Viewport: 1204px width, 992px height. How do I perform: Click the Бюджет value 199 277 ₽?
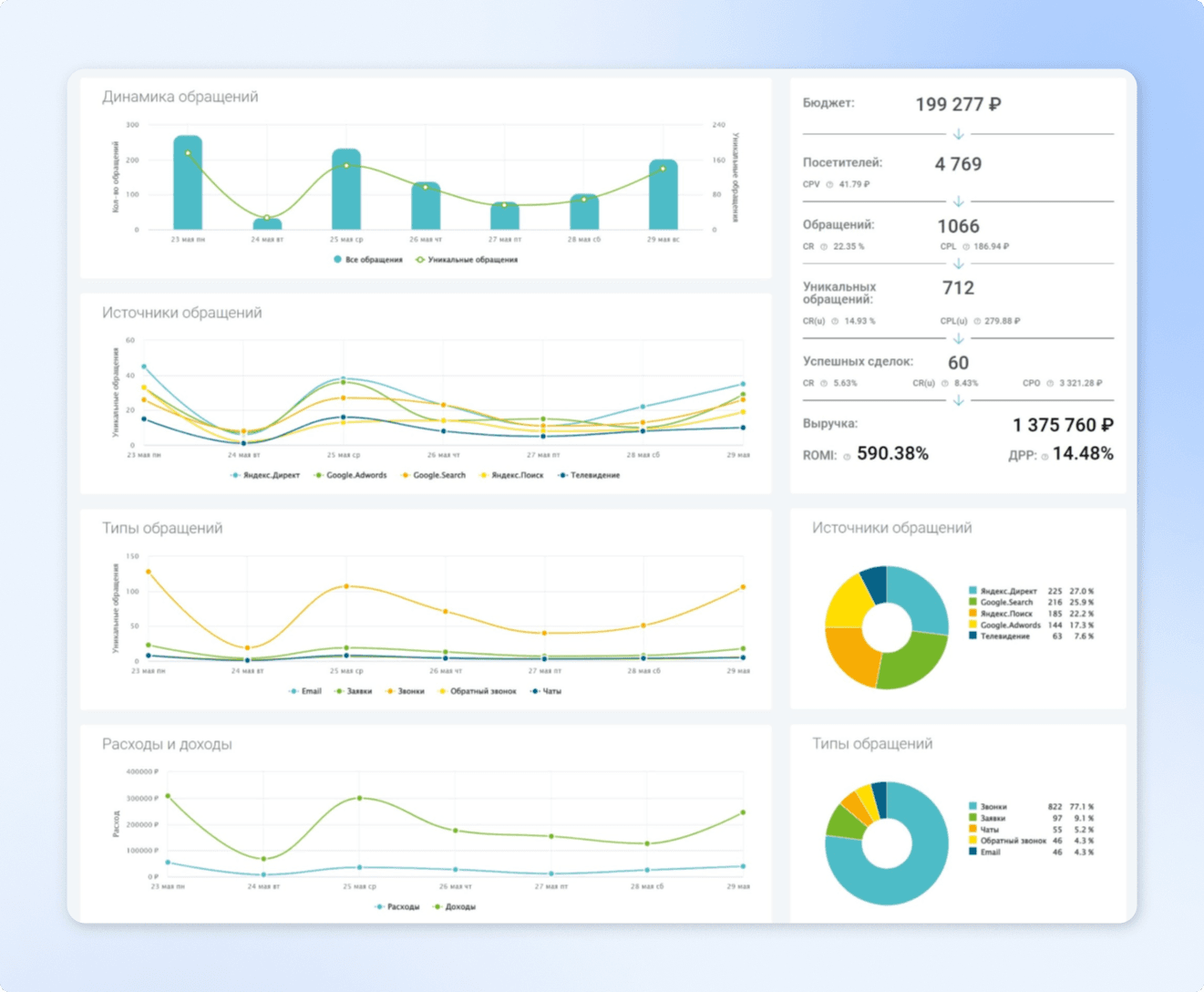click(958, 105)
